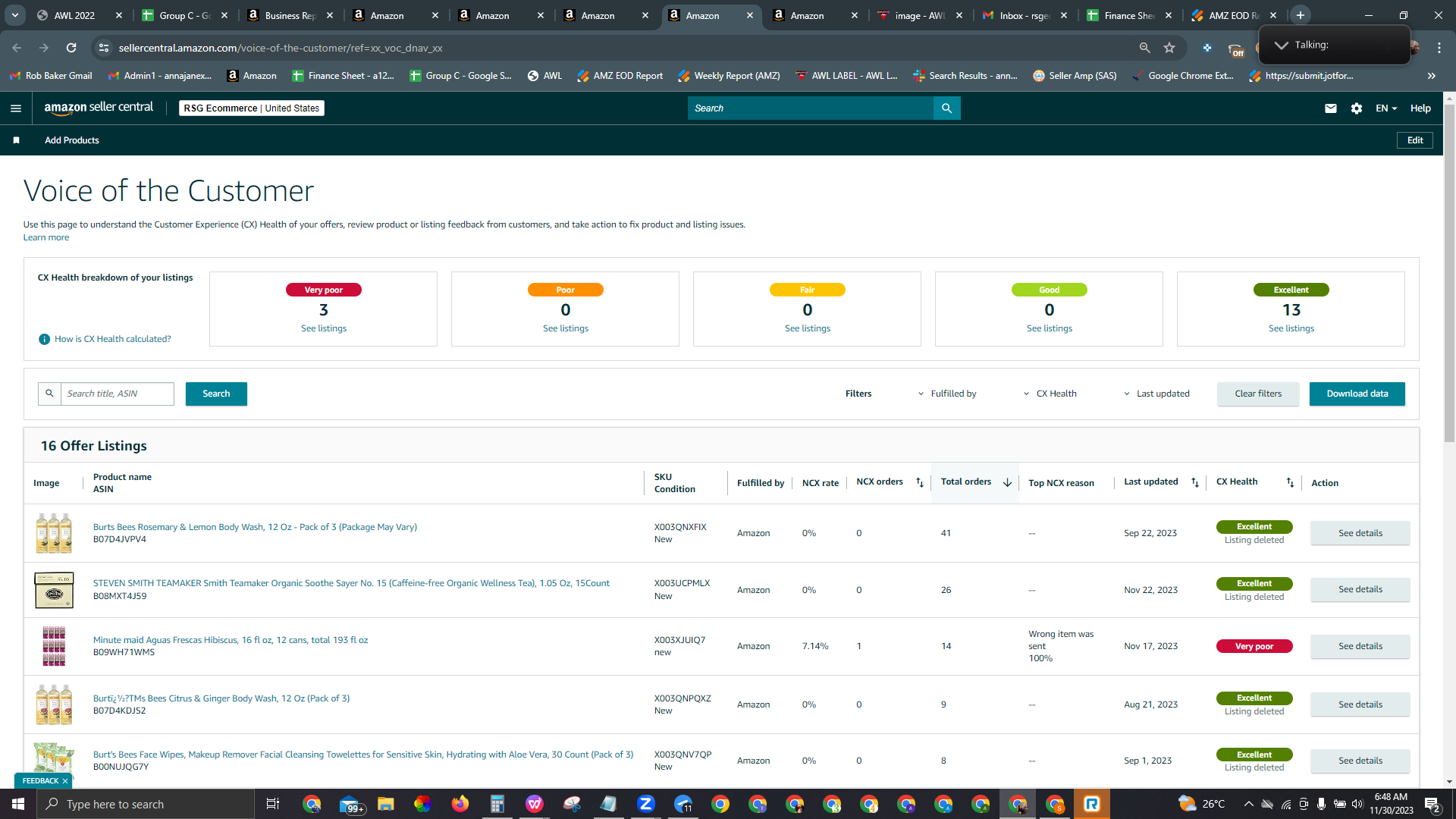Show hidden system tray icons chevron
Screen dimensions: 1456x819
point(1248,804)
